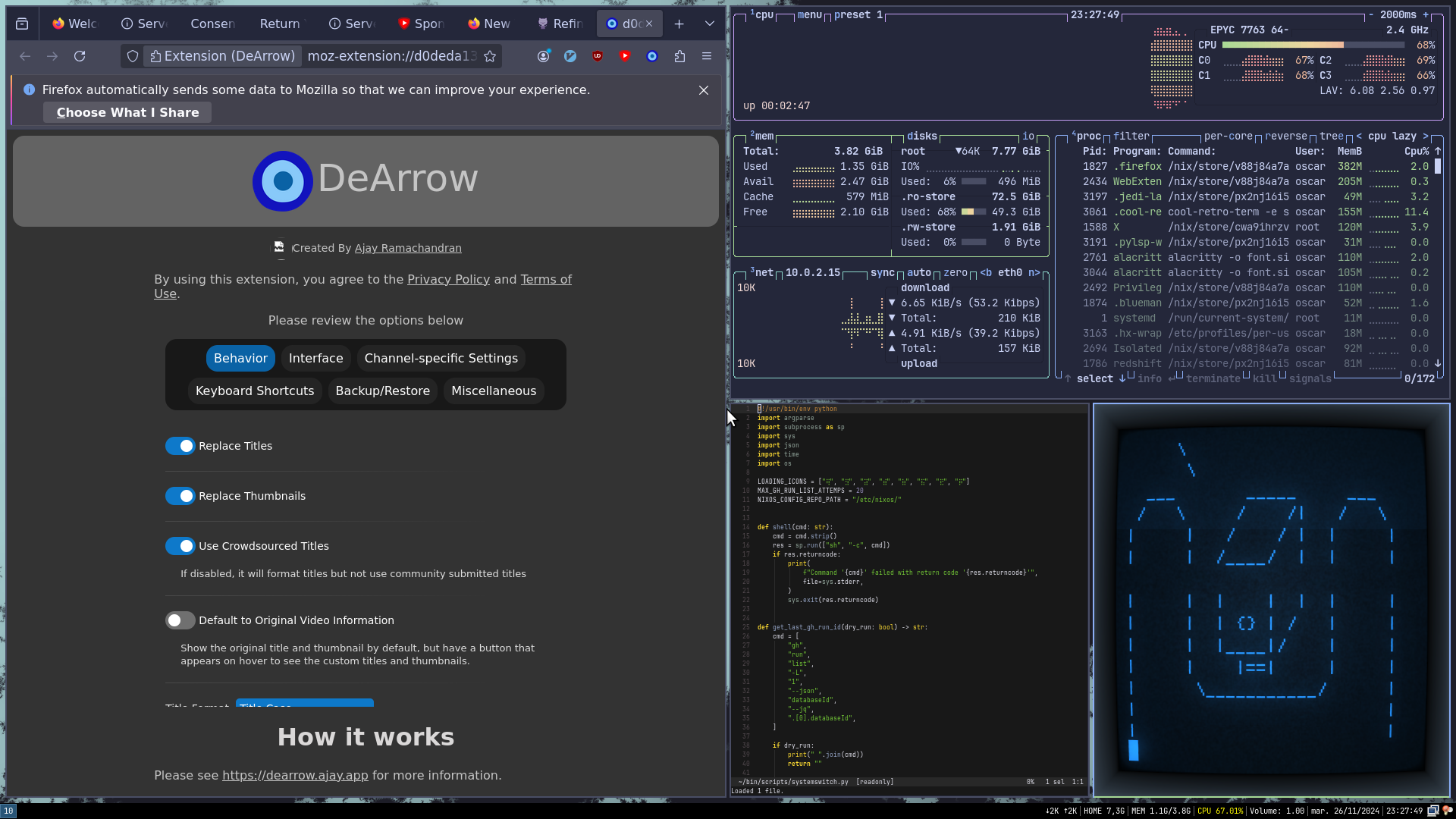Open Ajay Ramachandran link
1456x819 pixels.
408,248
